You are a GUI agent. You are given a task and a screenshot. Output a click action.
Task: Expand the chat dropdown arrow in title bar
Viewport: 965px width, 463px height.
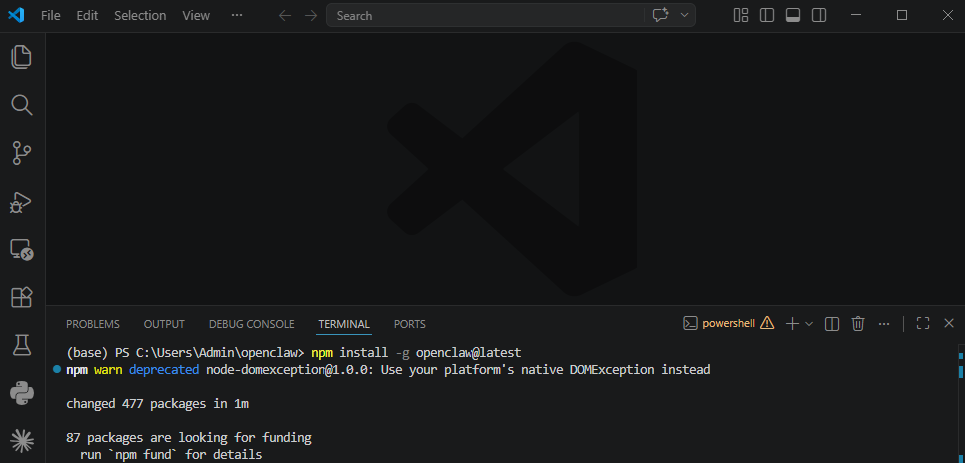(x=684, y=15)
